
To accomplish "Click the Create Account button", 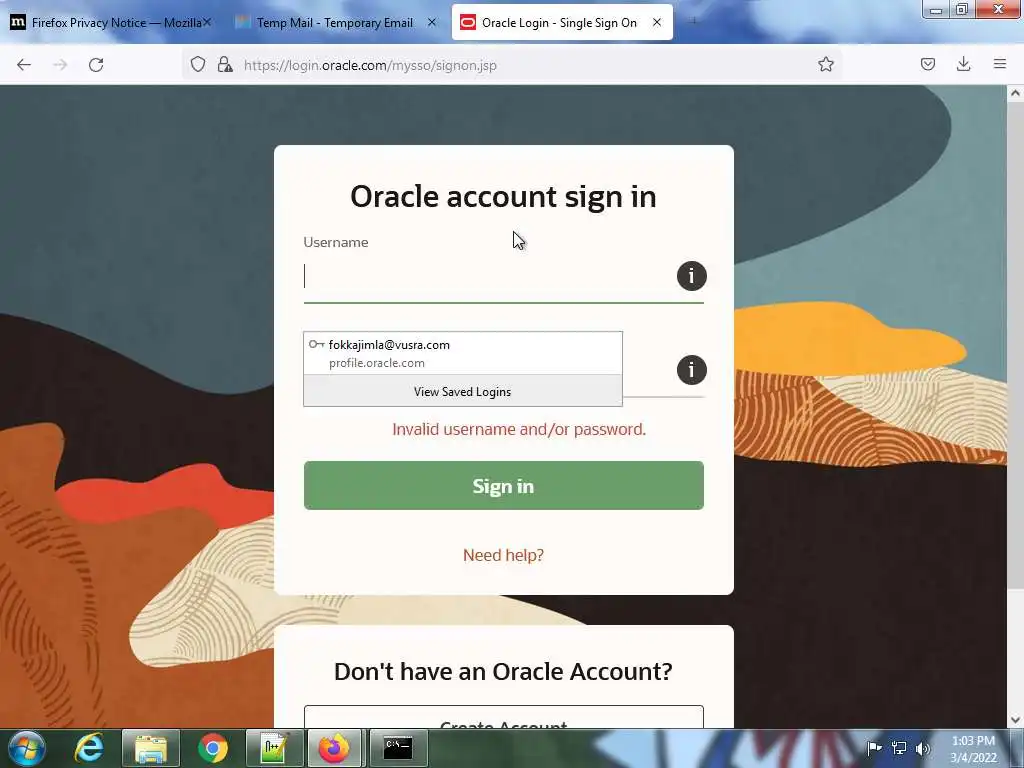I will [504, 717].
